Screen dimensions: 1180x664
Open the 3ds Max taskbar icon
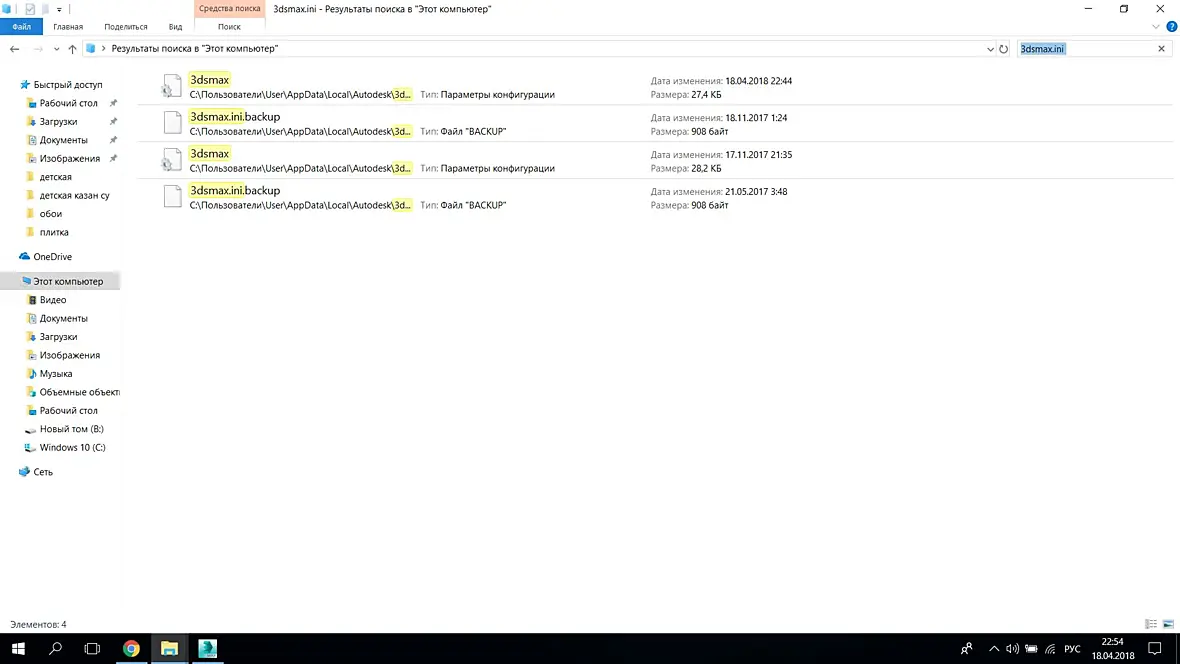(208, 648)
